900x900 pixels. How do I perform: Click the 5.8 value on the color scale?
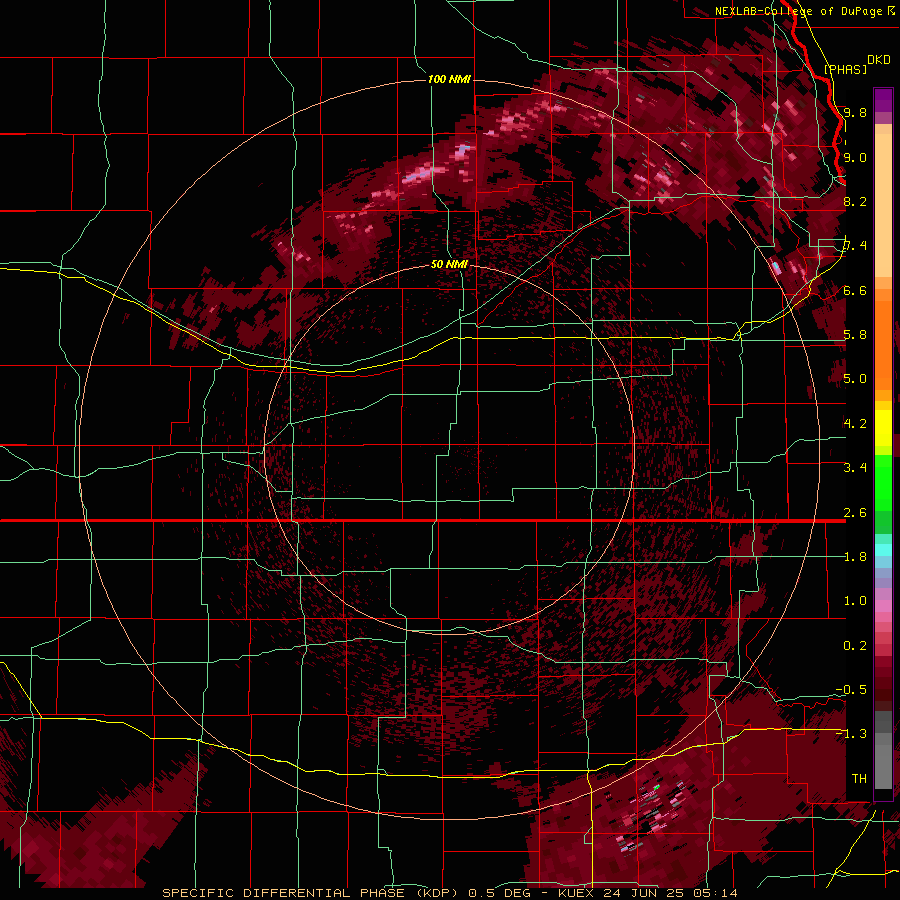coord(855,335)
